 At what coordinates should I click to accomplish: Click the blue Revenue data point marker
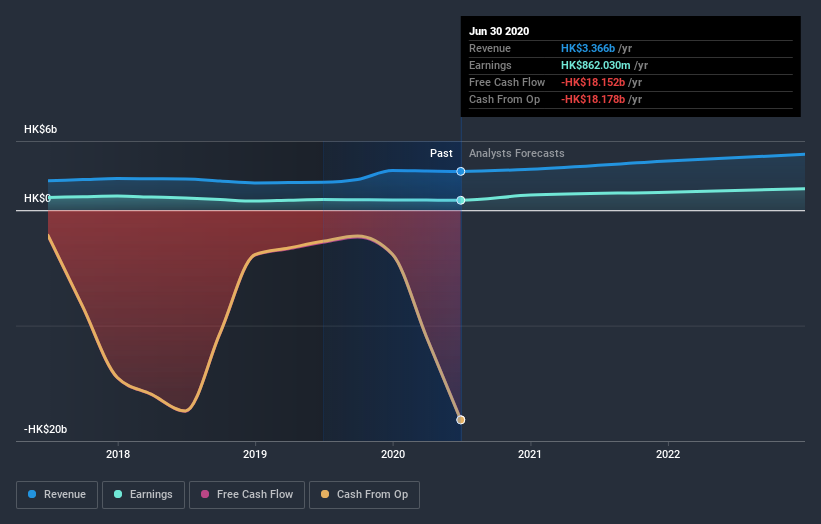click(x=461, y=171)
